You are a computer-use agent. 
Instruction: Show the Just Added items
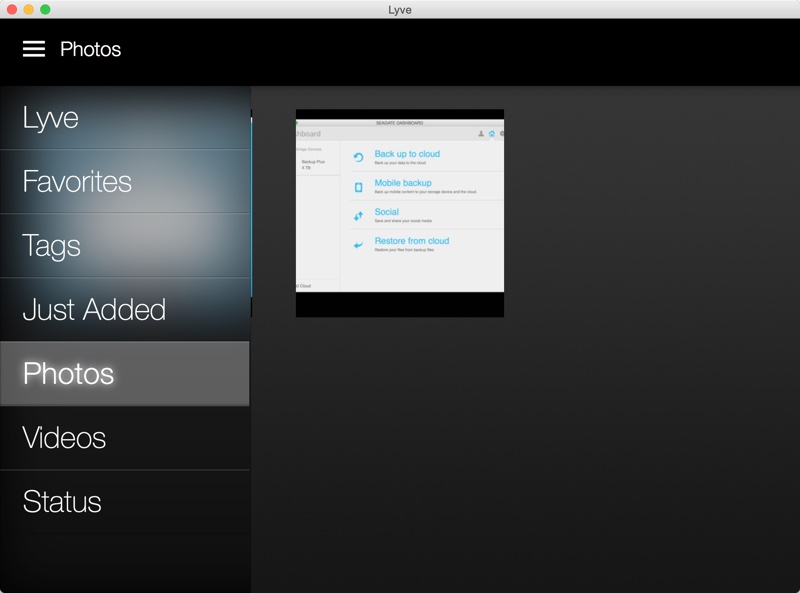(125, 310)
